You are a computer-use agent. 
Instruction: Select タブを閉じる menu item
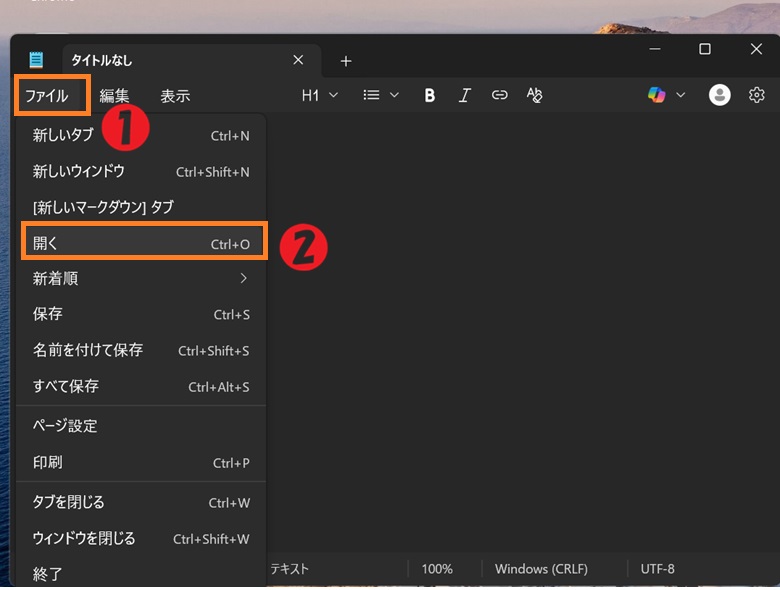pos(141,502)
